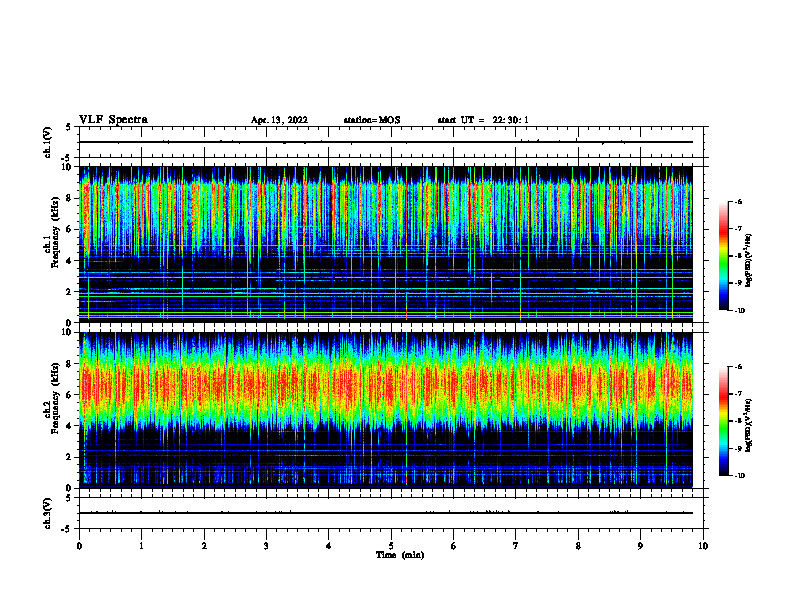Click the "1" tick on the Time axis
This screenshot has height=612, width=792.
coord(141,546)
